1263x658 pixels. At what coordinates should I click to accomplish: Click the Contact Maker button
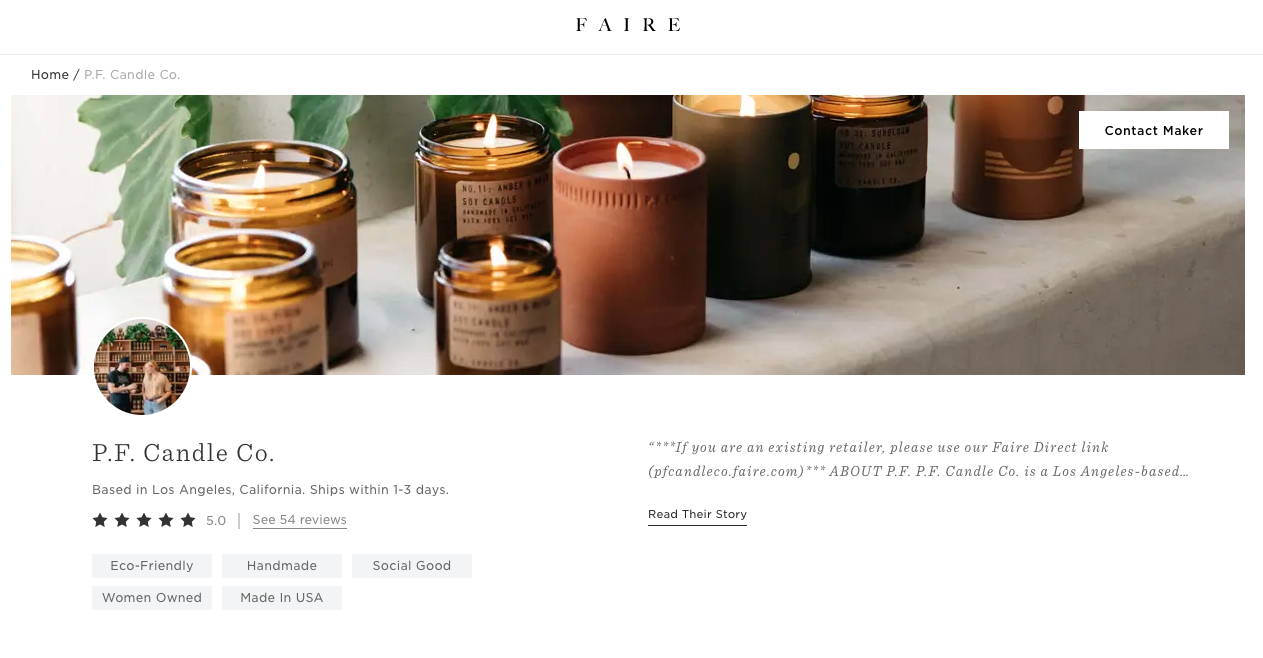pyautogui.click(x=1153, y=130)
